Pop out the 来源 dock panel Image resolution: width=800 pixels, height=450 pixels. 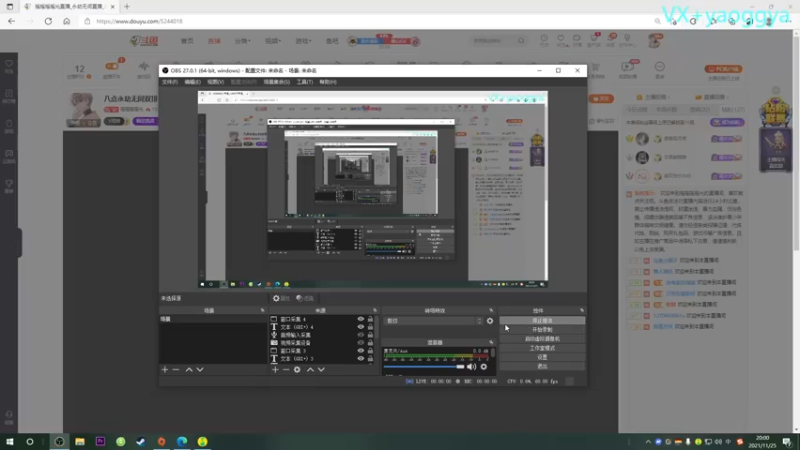pyautogui.click(x=374, y=310)
